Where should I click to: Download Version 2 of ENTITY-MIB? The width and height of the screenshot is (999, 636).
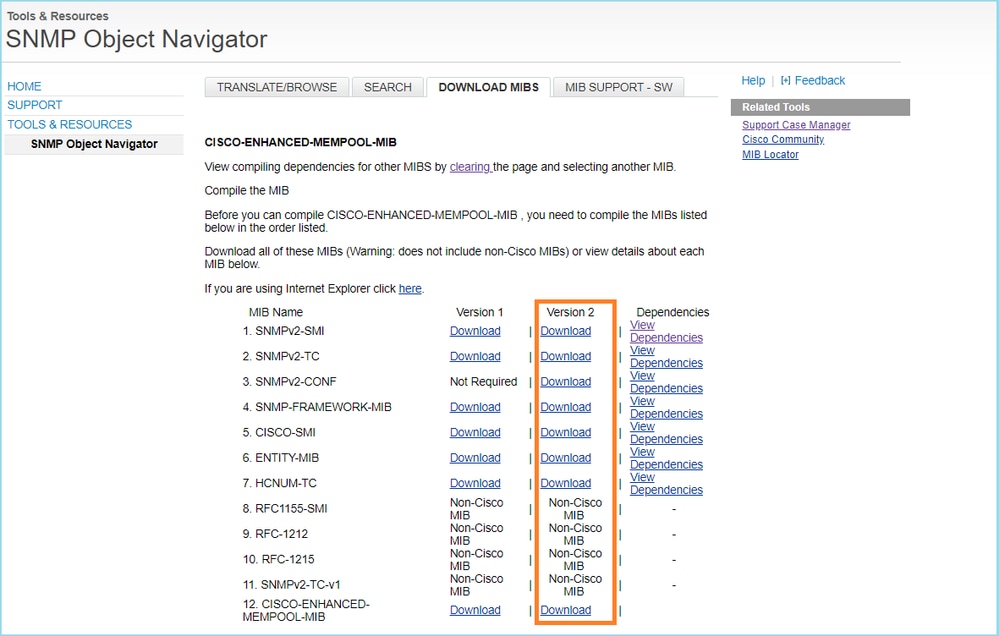(x=565, y=458)
